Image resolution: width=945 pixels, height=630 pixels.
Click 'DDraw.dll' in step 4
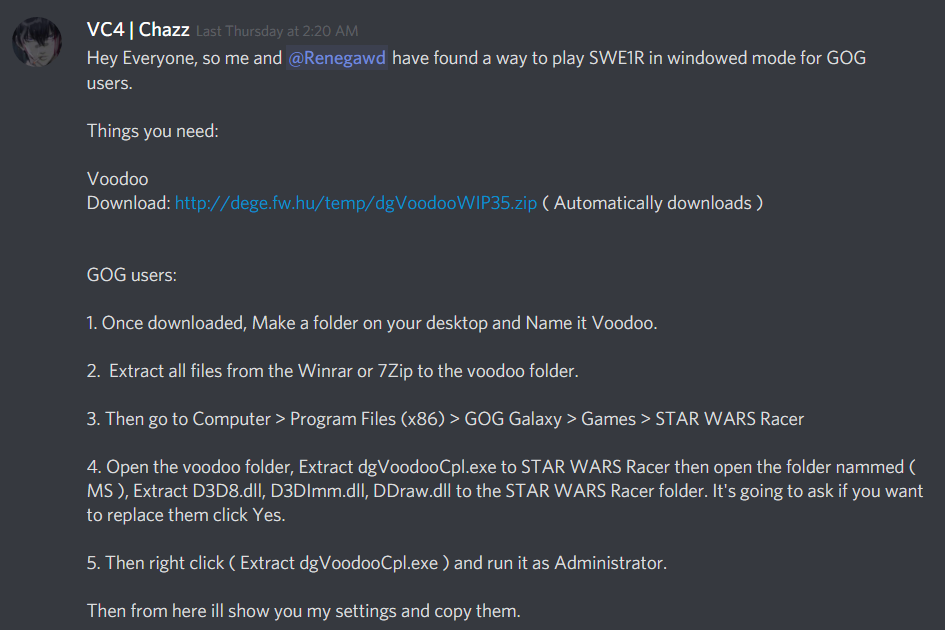412,491
